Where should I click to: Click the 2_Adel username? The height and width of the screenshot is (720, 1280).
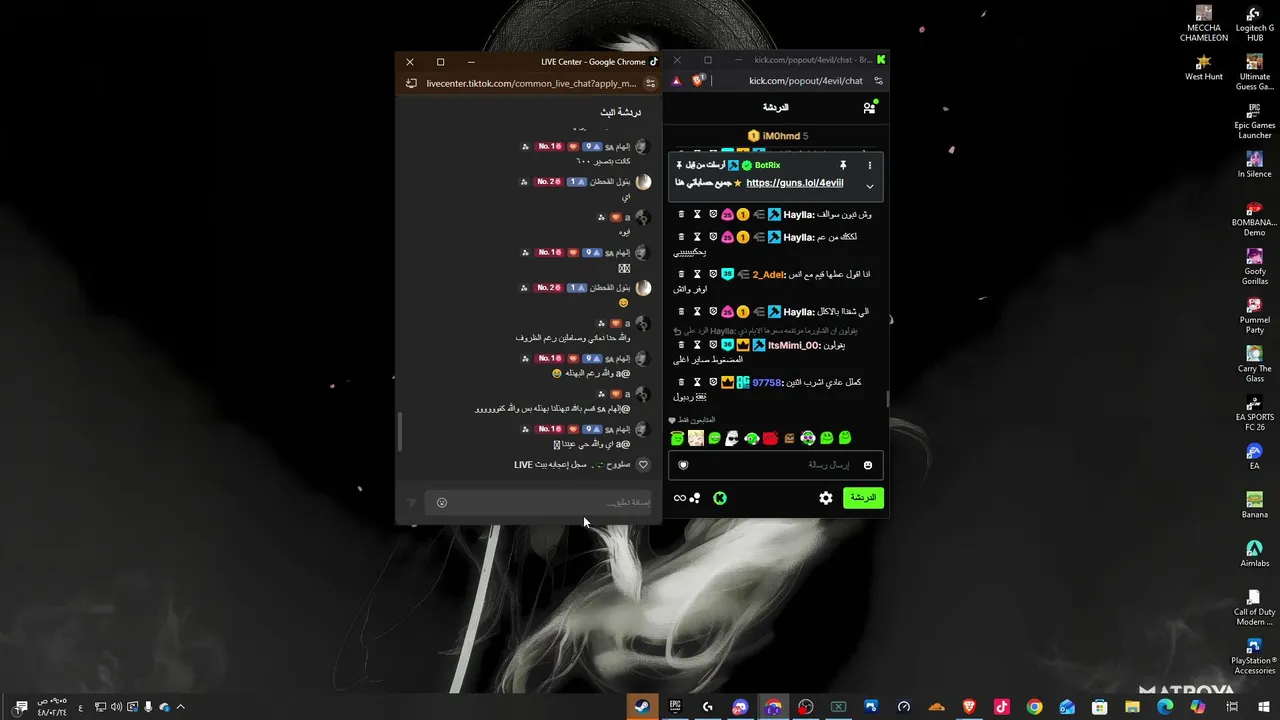tap(769, 274)
